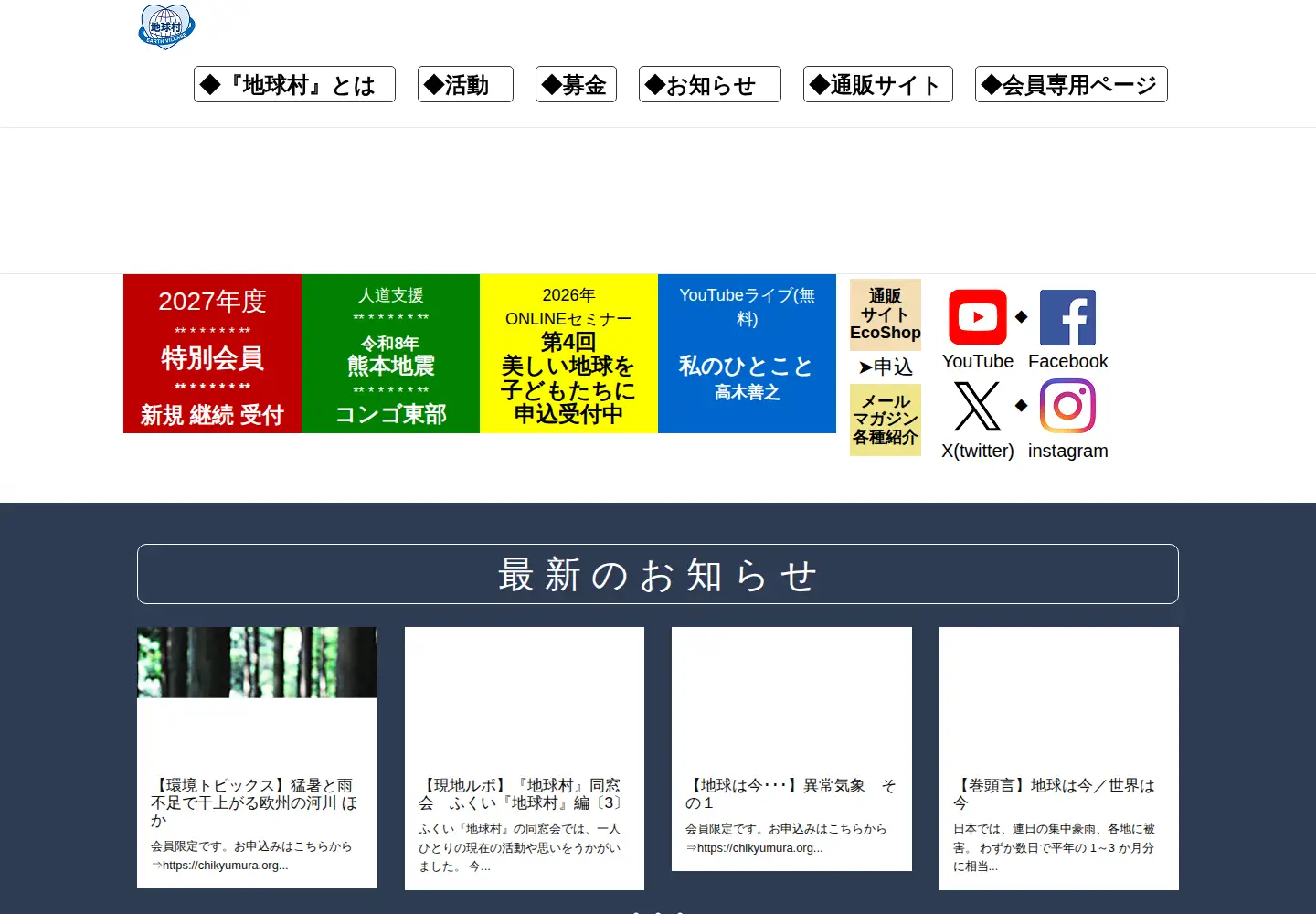The image size is (1316, 914).
Task: Click the excerpt starting 日本では、連日の集中豪雨
Action: (x=1055, y=847)
